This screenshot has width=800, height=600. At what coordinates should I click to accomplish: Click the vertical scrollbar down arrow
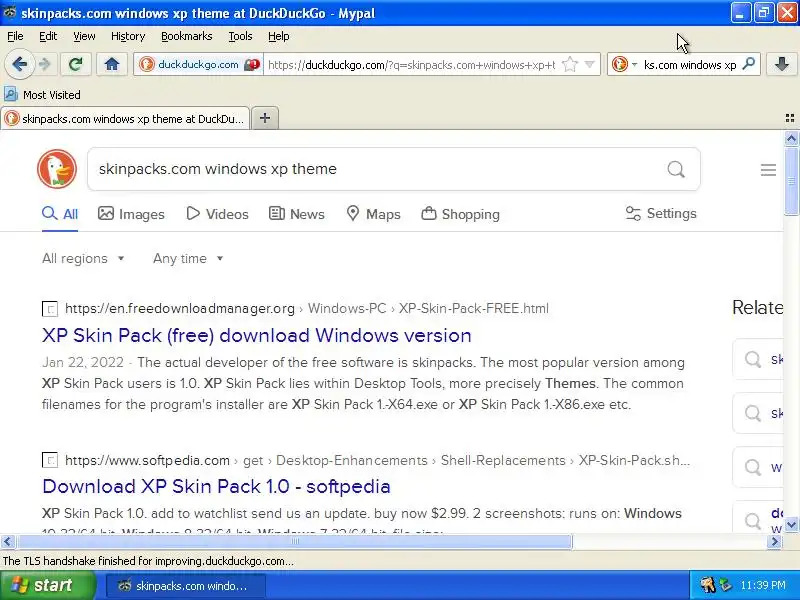[791, 524]
